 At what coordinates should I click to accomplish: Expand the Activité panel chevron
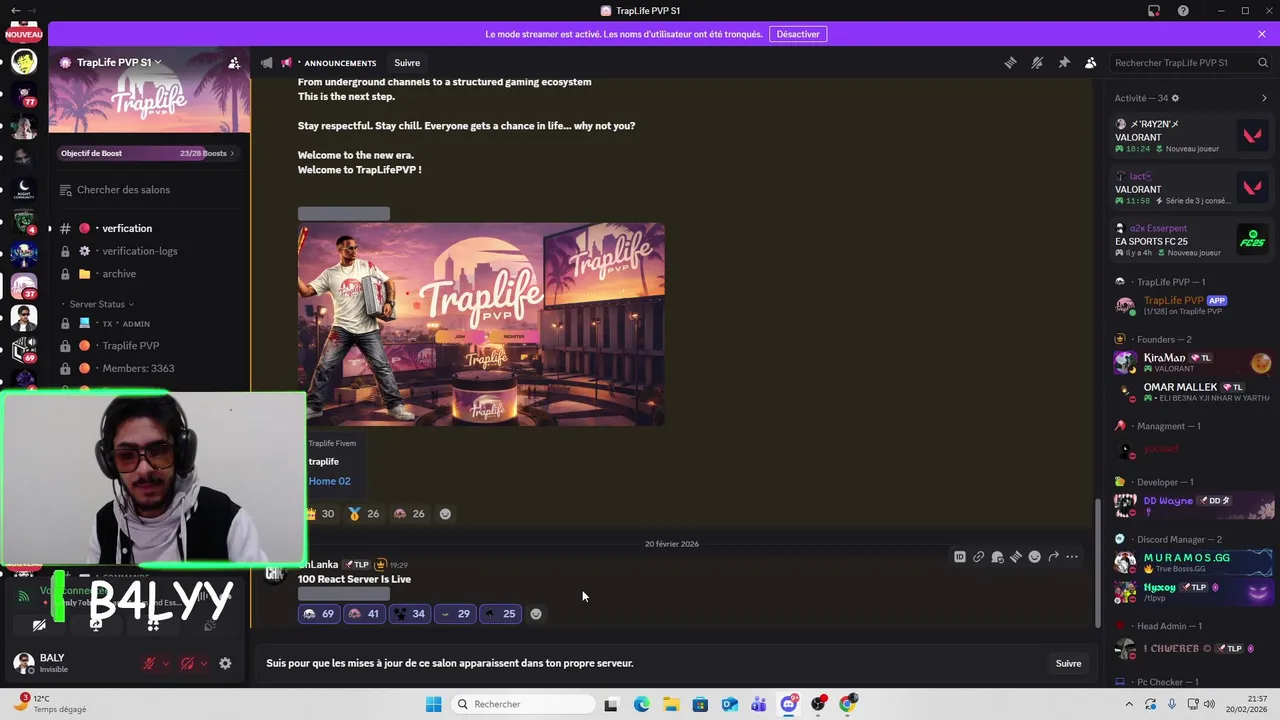pos(1264,98)
